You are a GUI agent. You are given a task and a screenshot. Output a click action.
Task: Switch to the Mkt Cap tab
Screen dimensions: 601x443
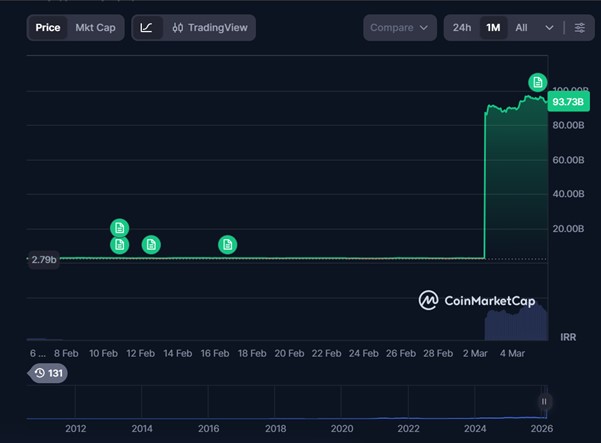coord(96,28)
